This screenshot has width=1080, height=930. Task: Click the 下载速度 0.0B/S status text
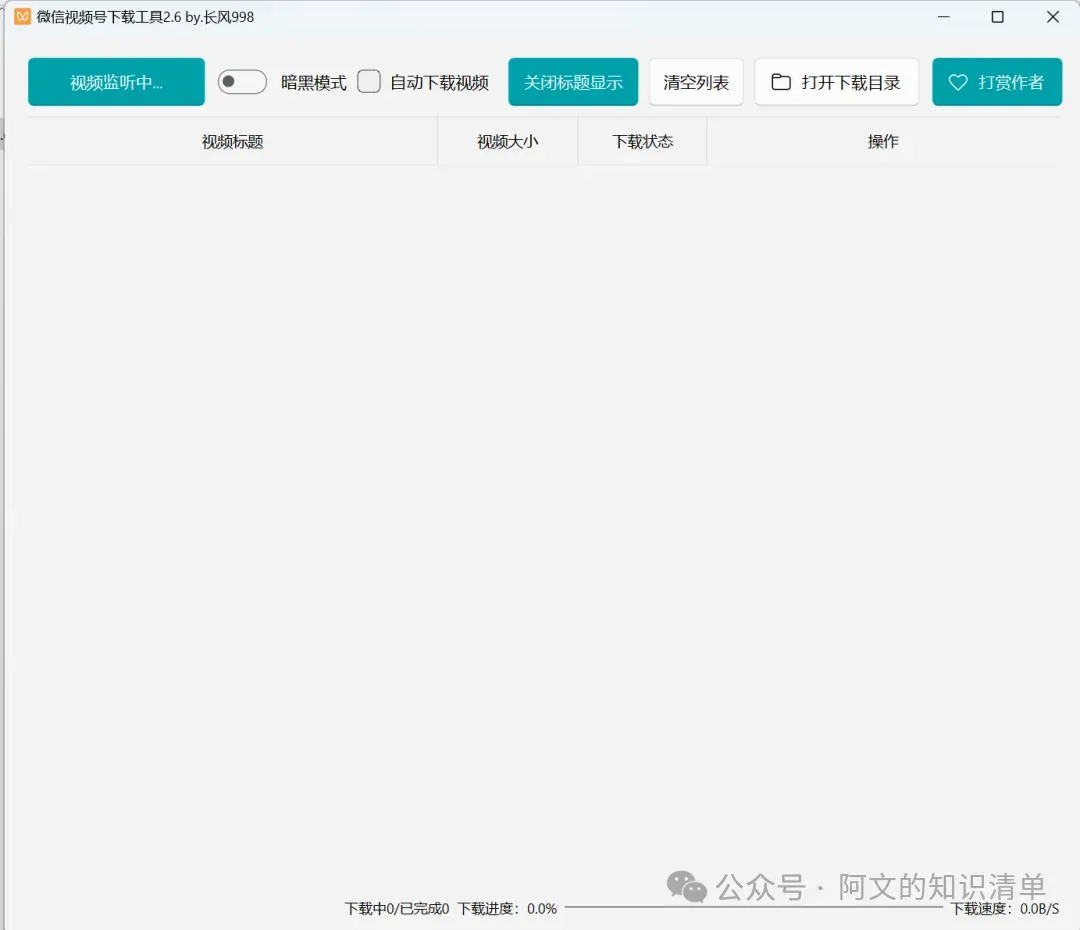(1005, 909)
